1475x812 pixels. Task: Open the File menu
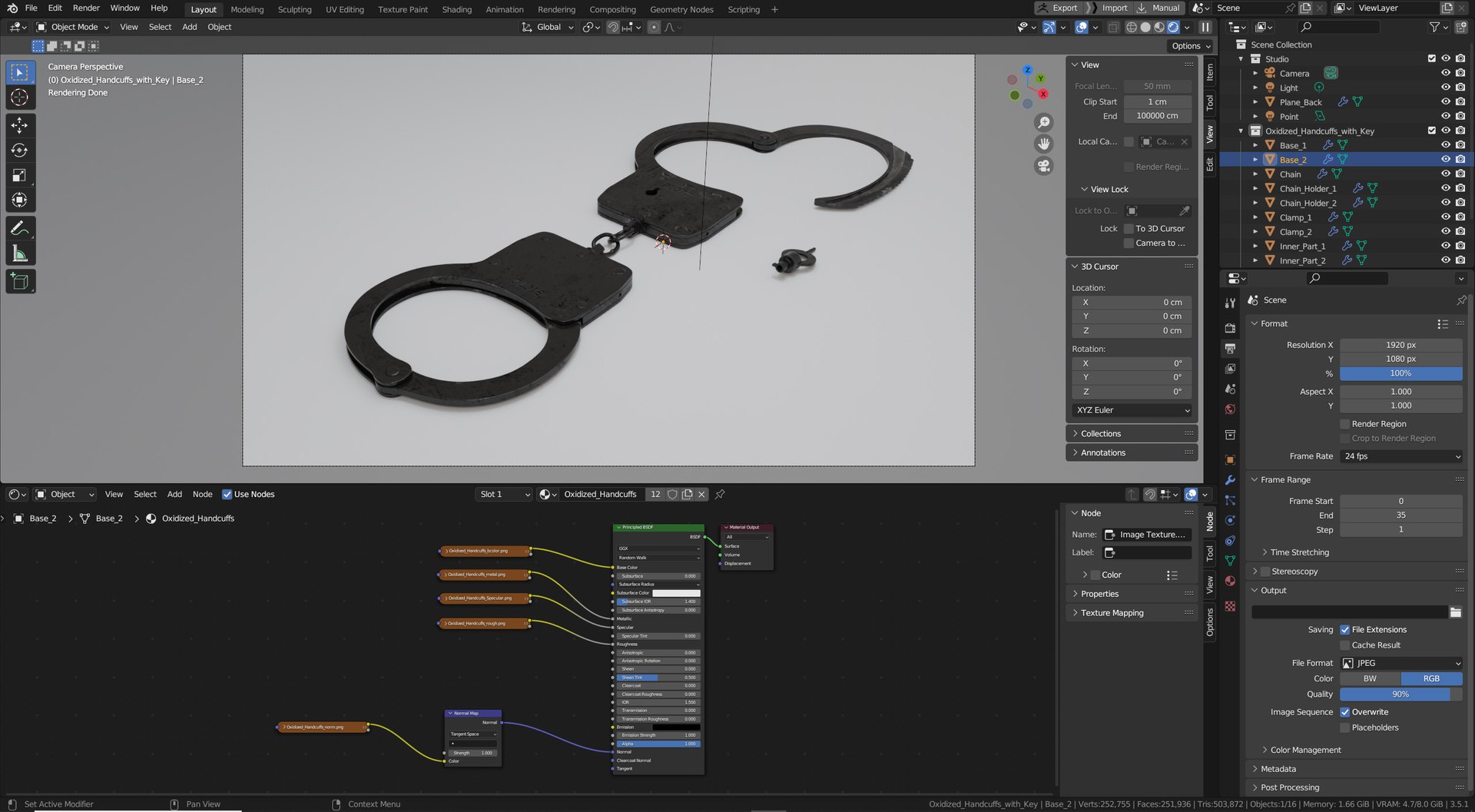click(x=31, y=8)
